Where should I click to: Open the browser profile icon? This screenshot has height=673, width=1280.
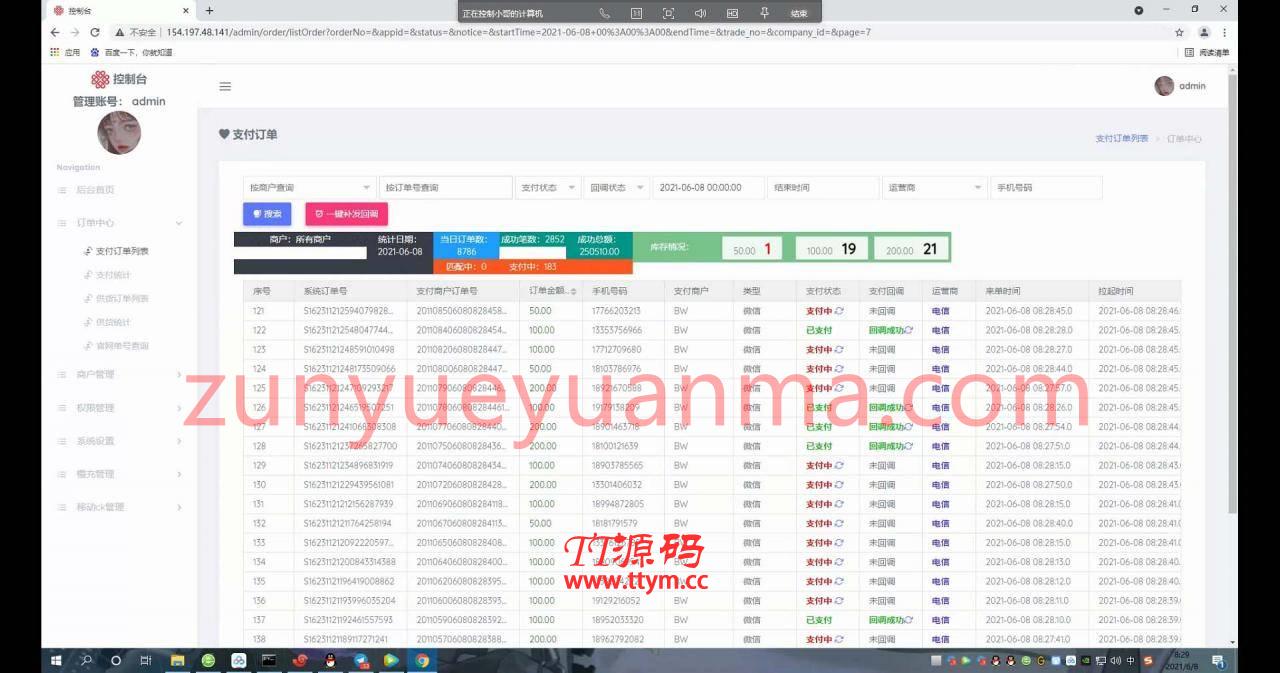(x=1204, y=32)
